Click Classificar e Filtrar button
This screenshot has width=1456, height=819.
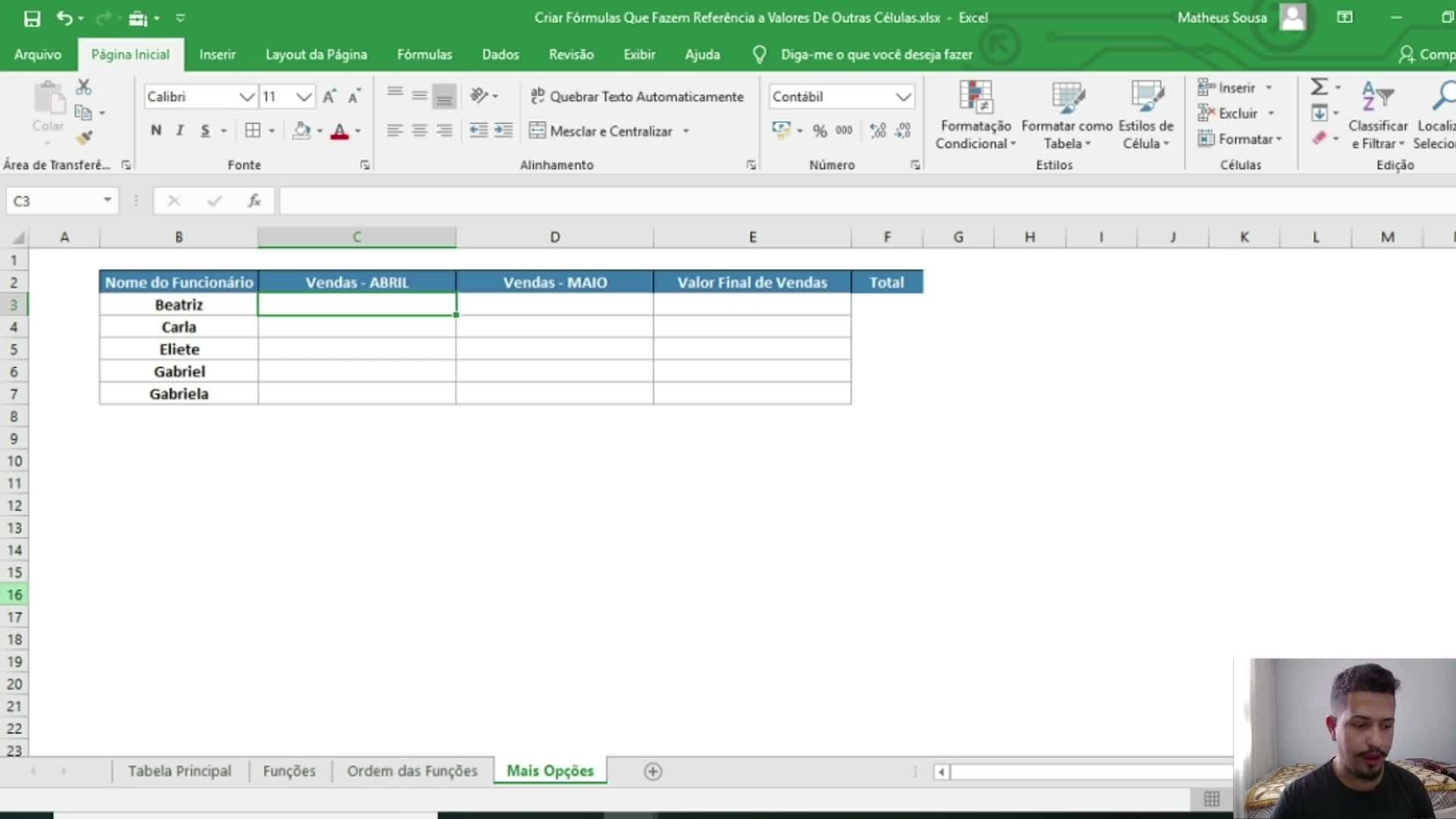tap(1377, 115)
